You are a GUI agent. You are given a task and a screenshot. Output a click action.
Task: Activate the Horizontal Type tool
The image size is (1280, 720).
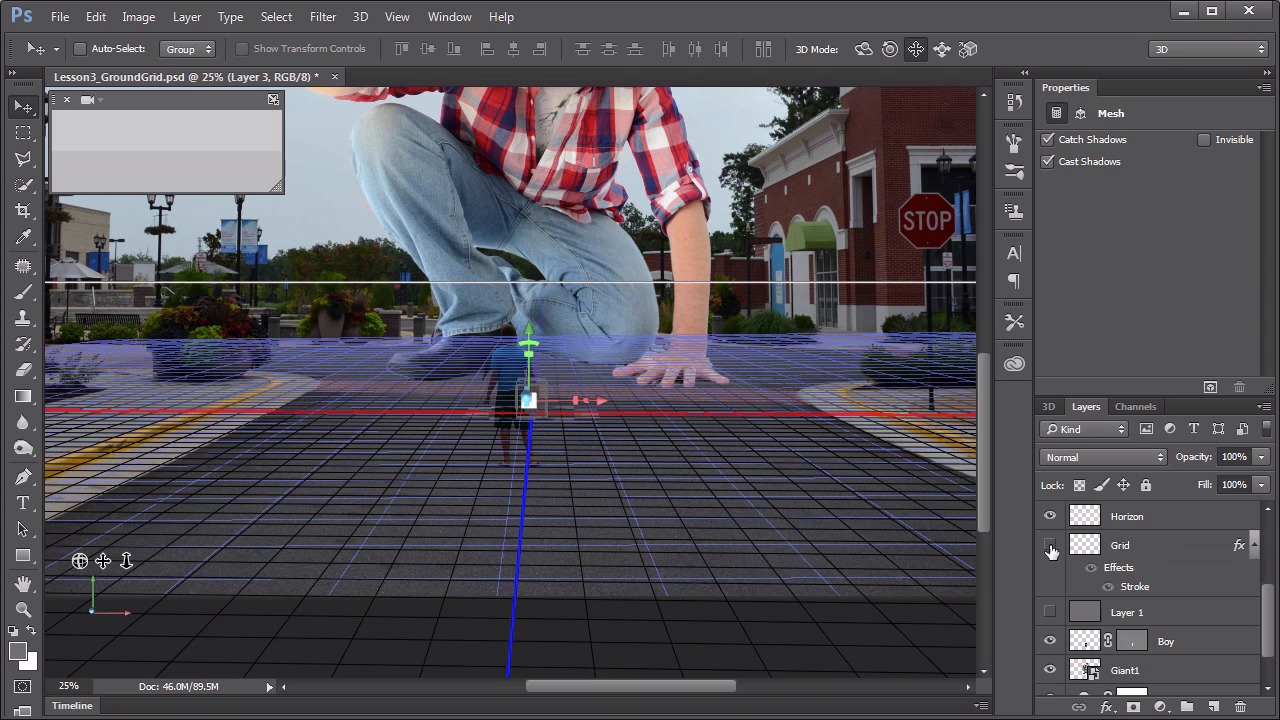(x=23, y=503)
